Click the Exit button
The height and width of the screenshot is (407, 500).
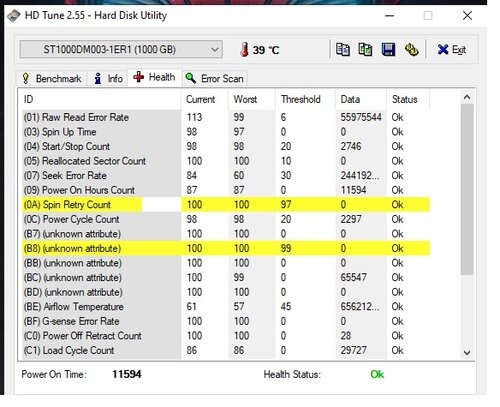[452, 50]
